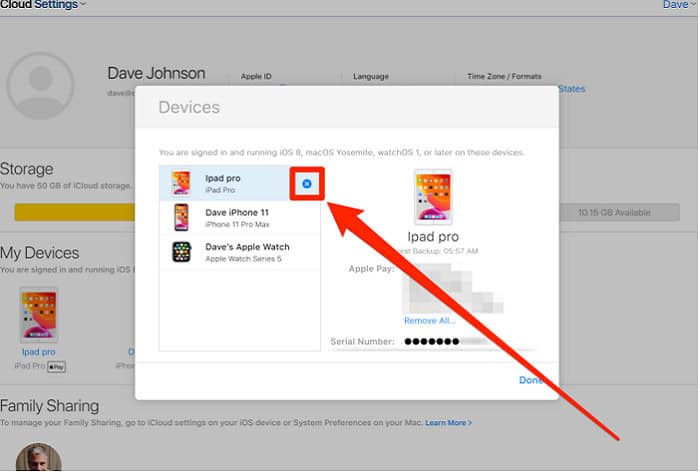Open Ipad pro thumbnail under My Devices
The width and height of the screenshot is (700, 472).
point(39,315)
